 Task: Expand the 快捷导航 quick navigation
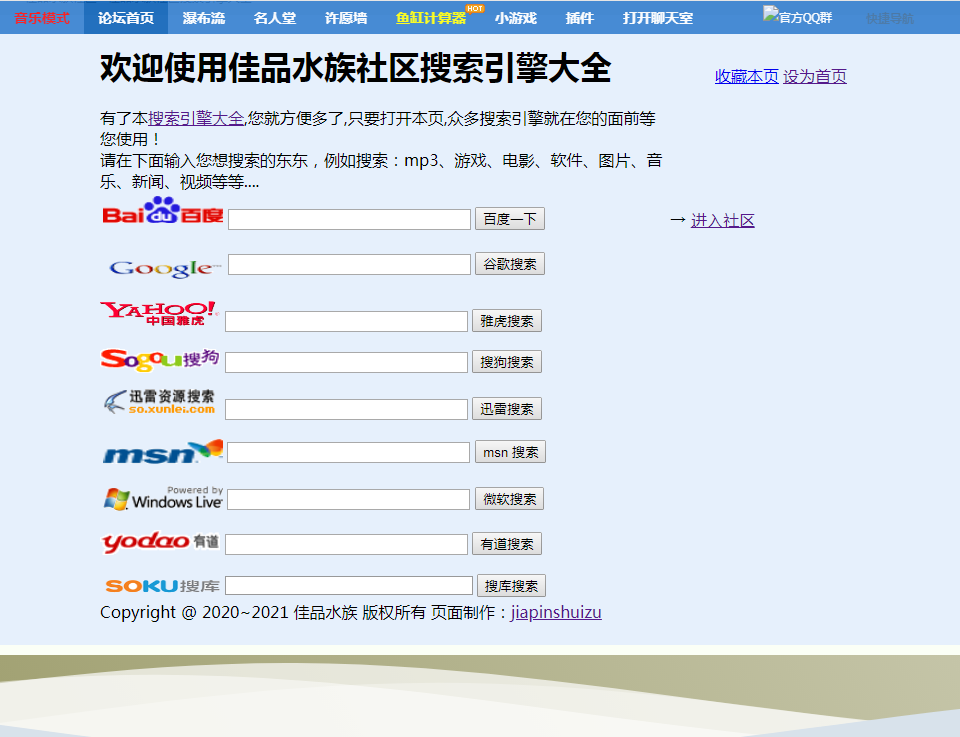890,18
